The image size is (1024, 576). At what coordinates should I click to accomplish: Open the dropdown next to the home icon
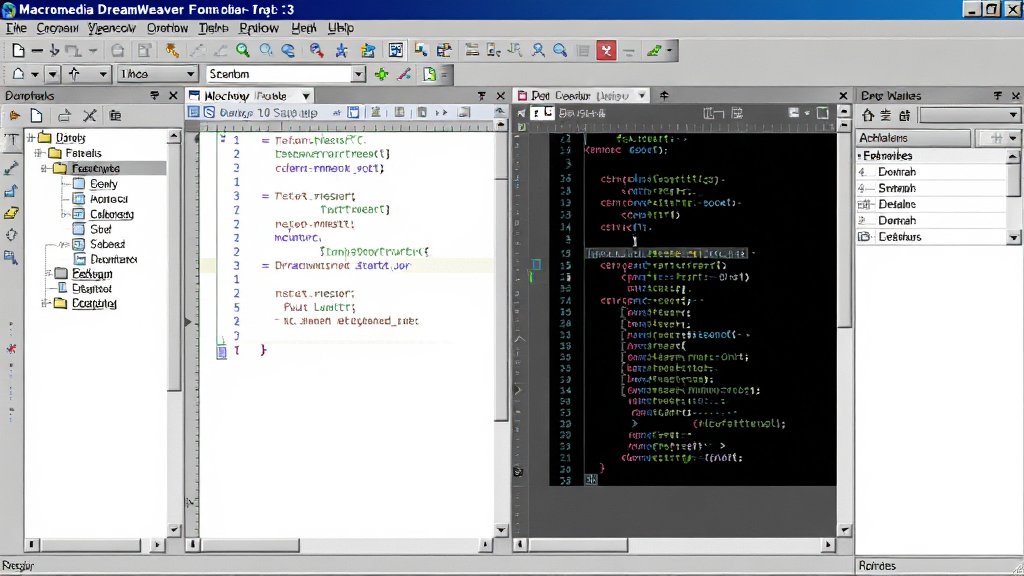[34, 74]
